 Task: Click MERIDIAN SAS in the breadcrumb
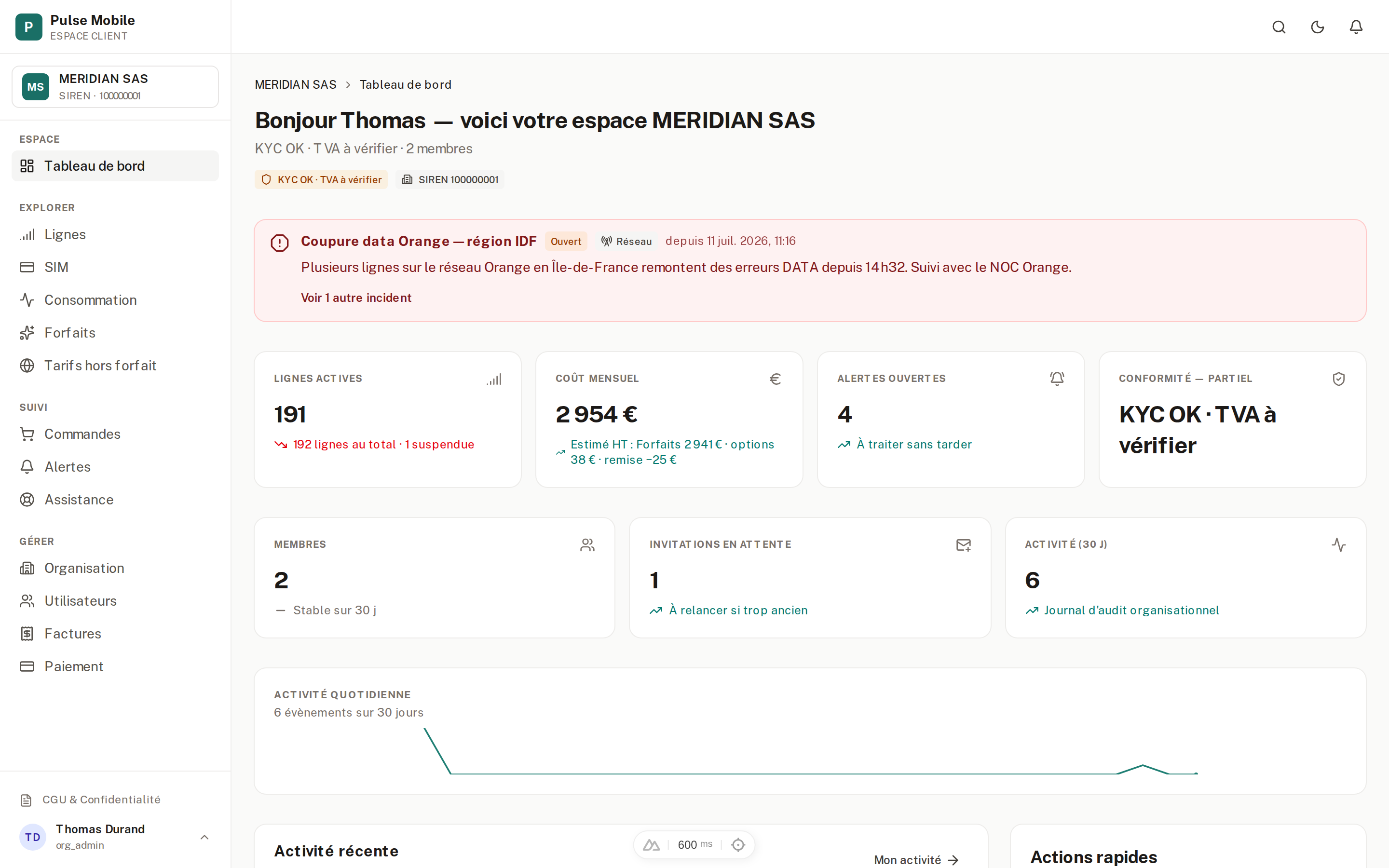pyautogui.click(x=295, y=84)
